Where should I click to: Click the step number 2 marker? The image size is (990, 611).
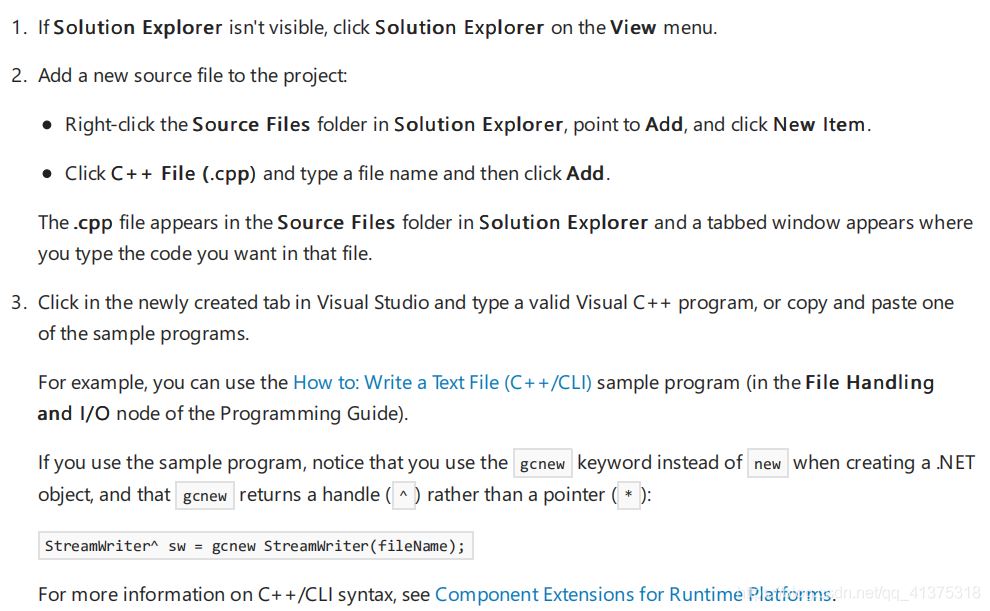pos(19,75)
